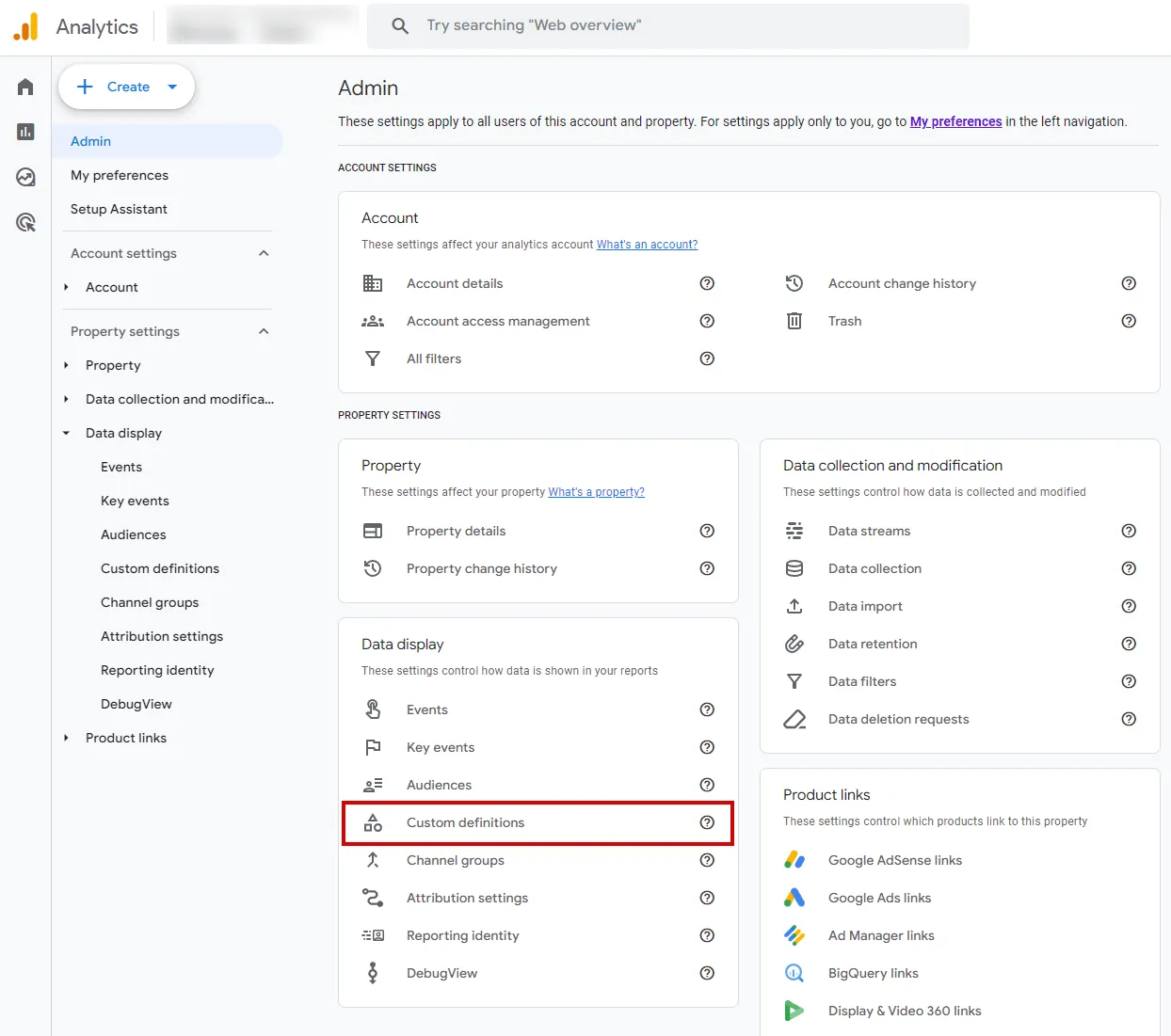Image resolution: width=1171 pixels, height=1036 pixels.
Task: Open the Home icon in left rail
Action: point(25,87)
